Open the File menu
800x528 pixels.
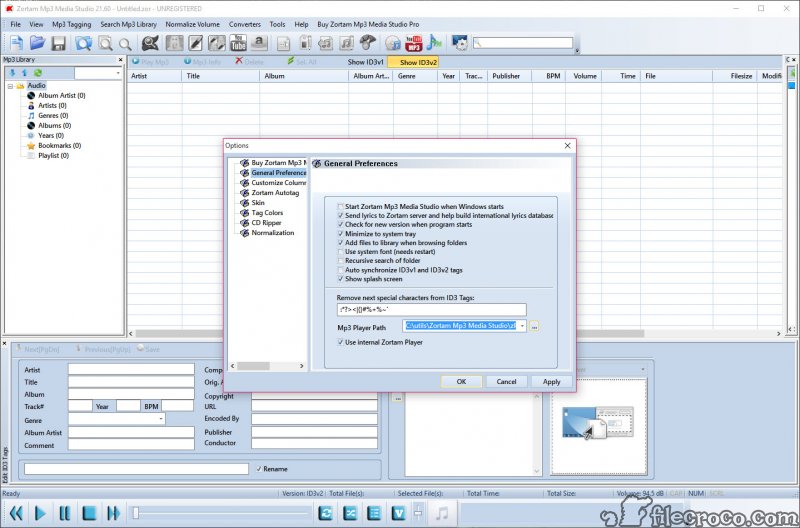[16, 24]
